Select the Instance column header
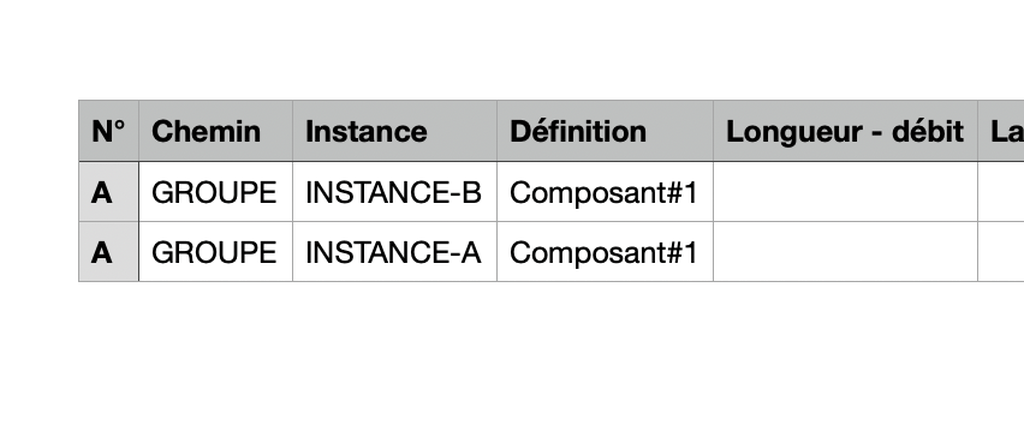This screenshot has width=1024, height=437. click(394, 131)
